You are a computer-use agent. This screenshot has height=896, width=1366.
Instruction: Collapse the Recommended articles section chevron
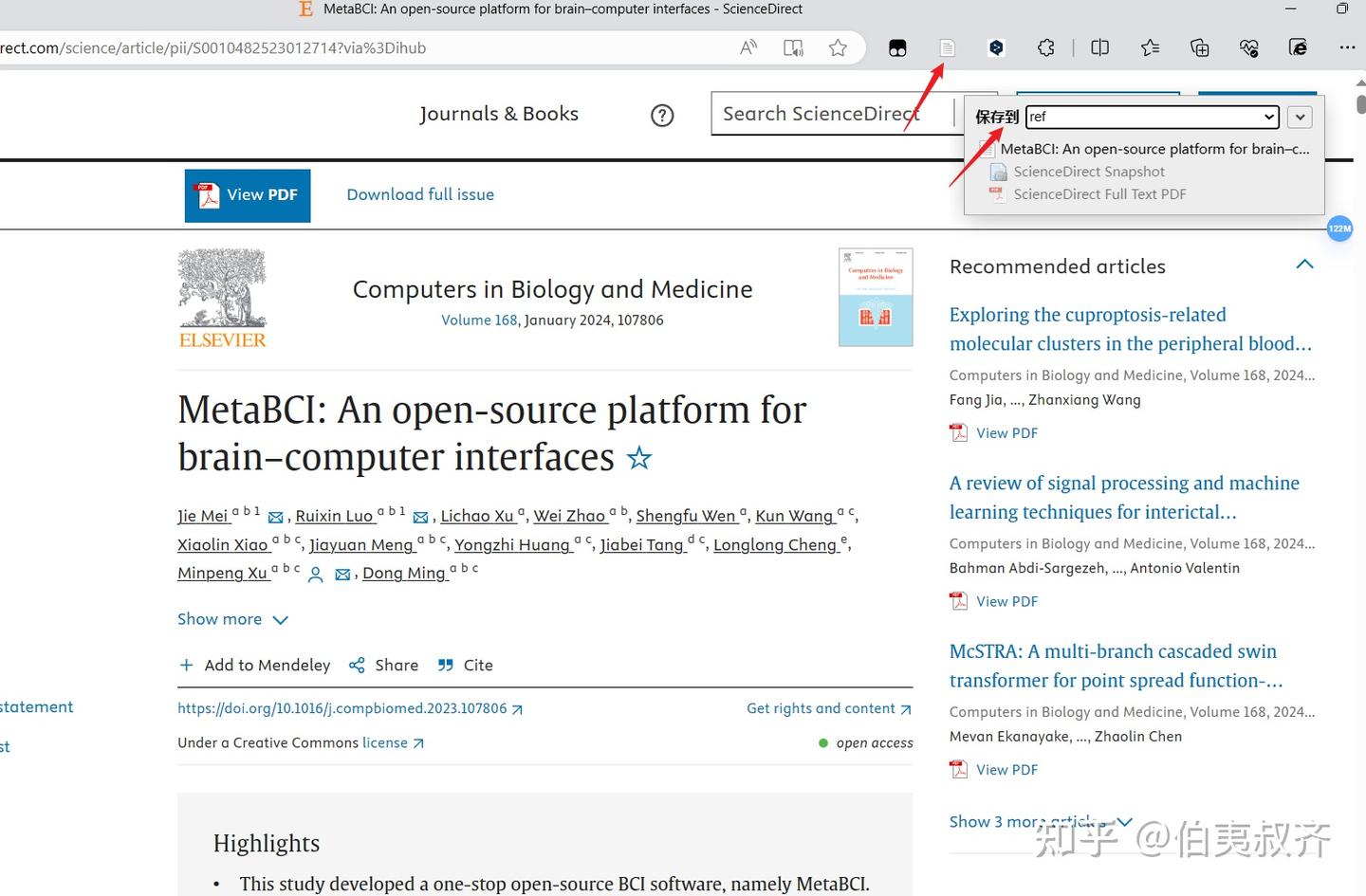coord(1305,265)
